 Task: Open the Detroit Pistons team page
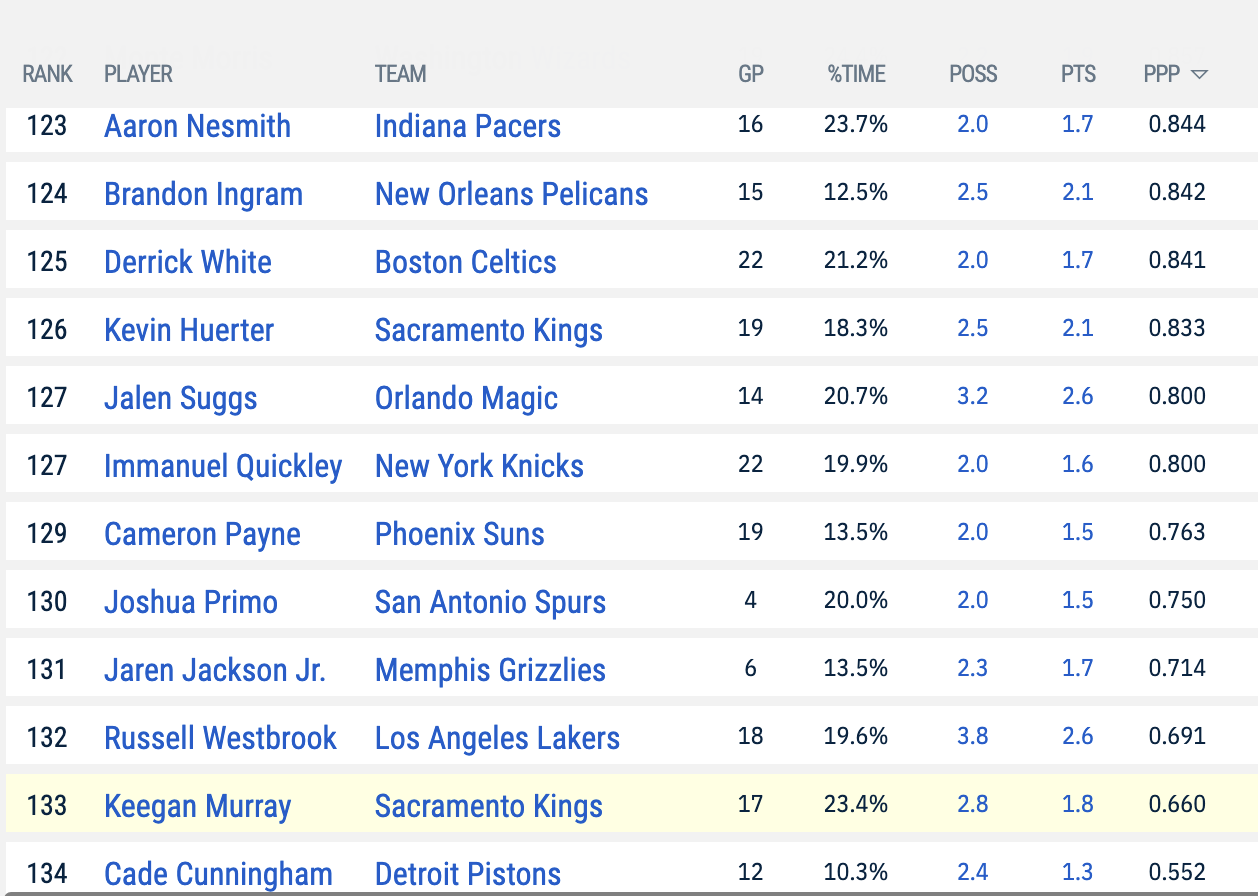coord(468,874)
